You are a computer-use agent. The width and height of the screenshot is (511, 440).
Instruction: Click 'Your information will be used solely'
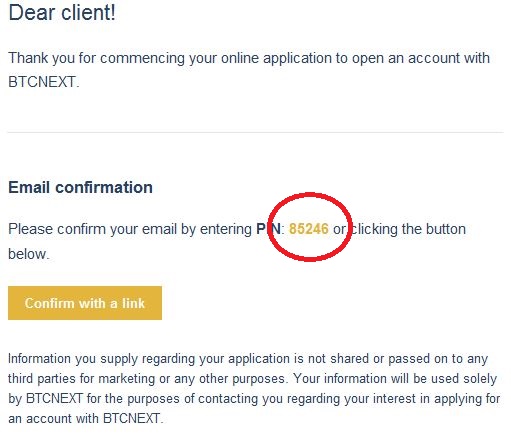[395, 379]
